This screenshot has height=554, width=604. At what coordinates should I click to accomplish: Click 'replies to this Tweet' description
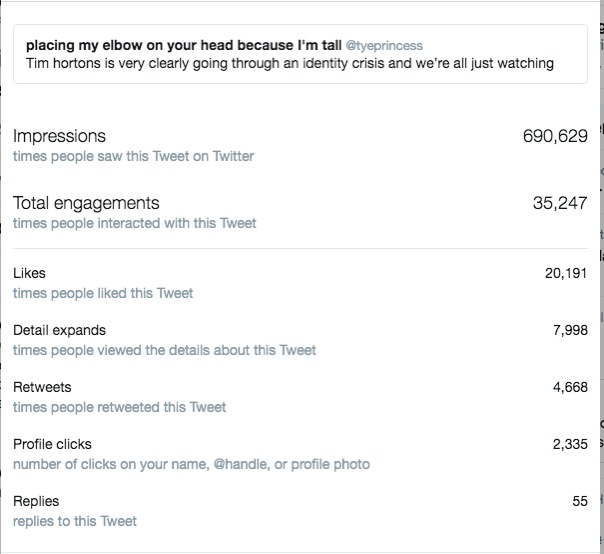(75, 521)
